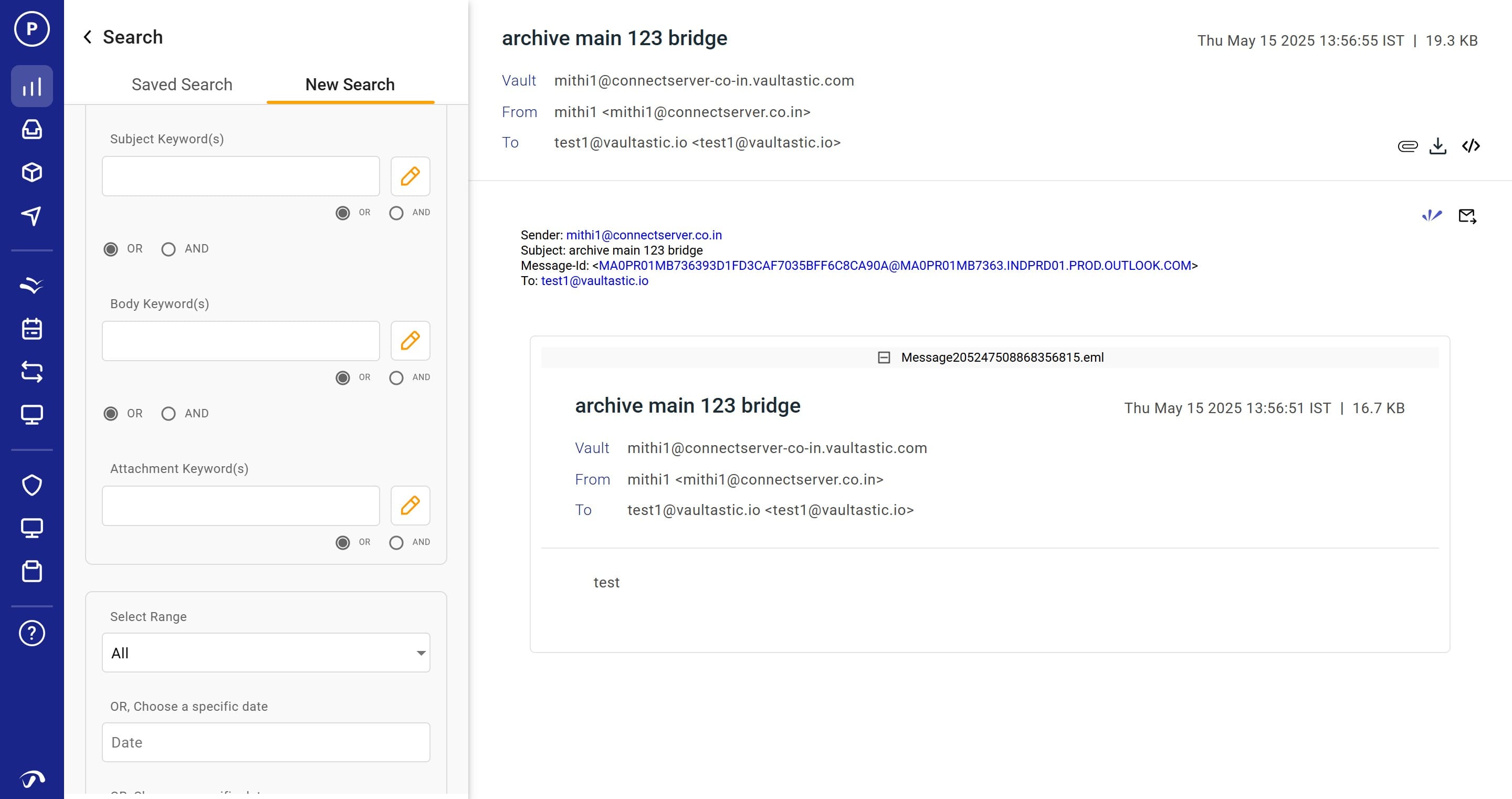Viewport: 1512px width, 799px height.
Task: Click the download icon in email header
Action: point(1437,145)
